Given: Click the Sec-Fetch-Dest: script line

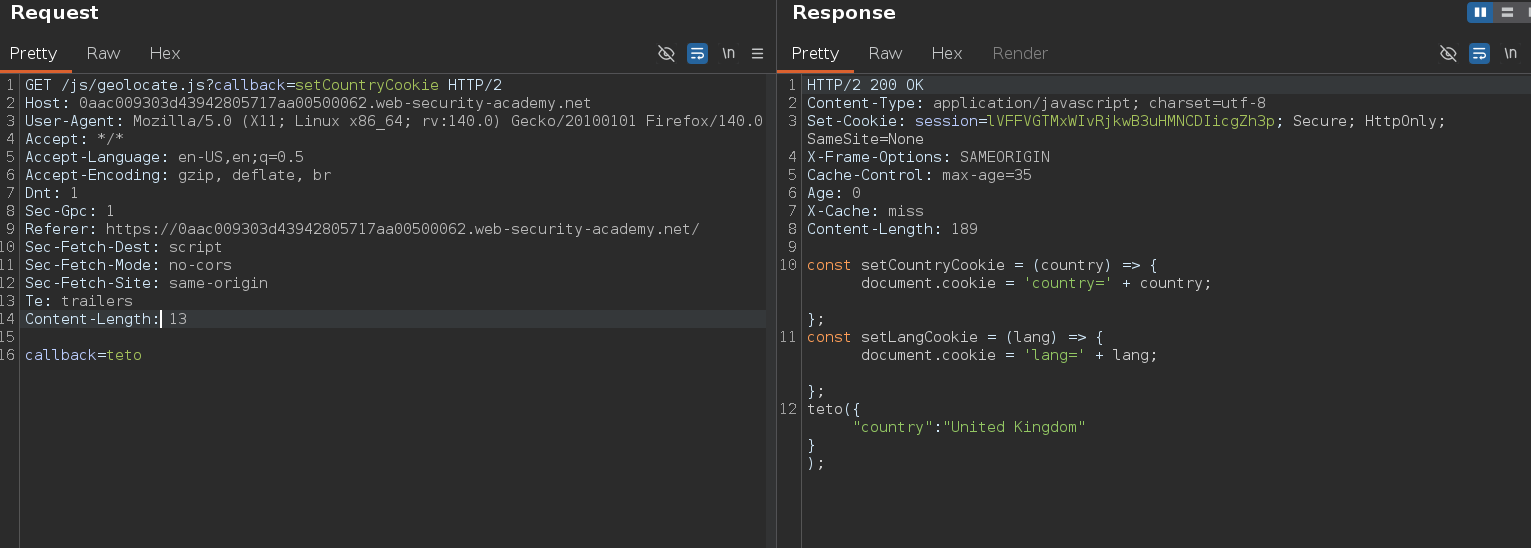Looking at the screenshot, I should [124, 247].
